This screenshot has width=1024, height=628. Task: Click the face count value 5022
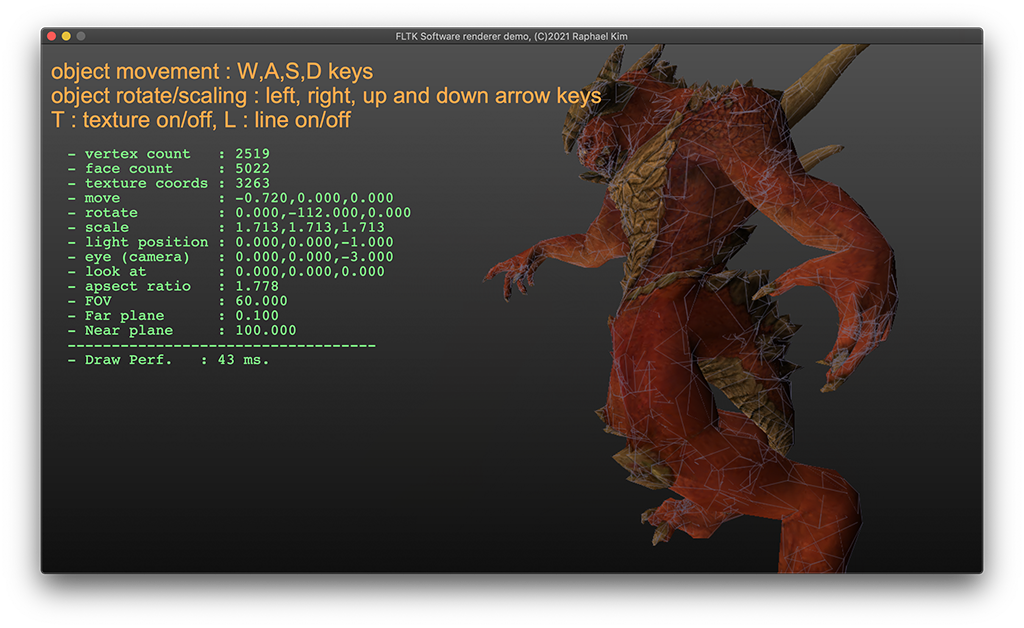point(253,168)
